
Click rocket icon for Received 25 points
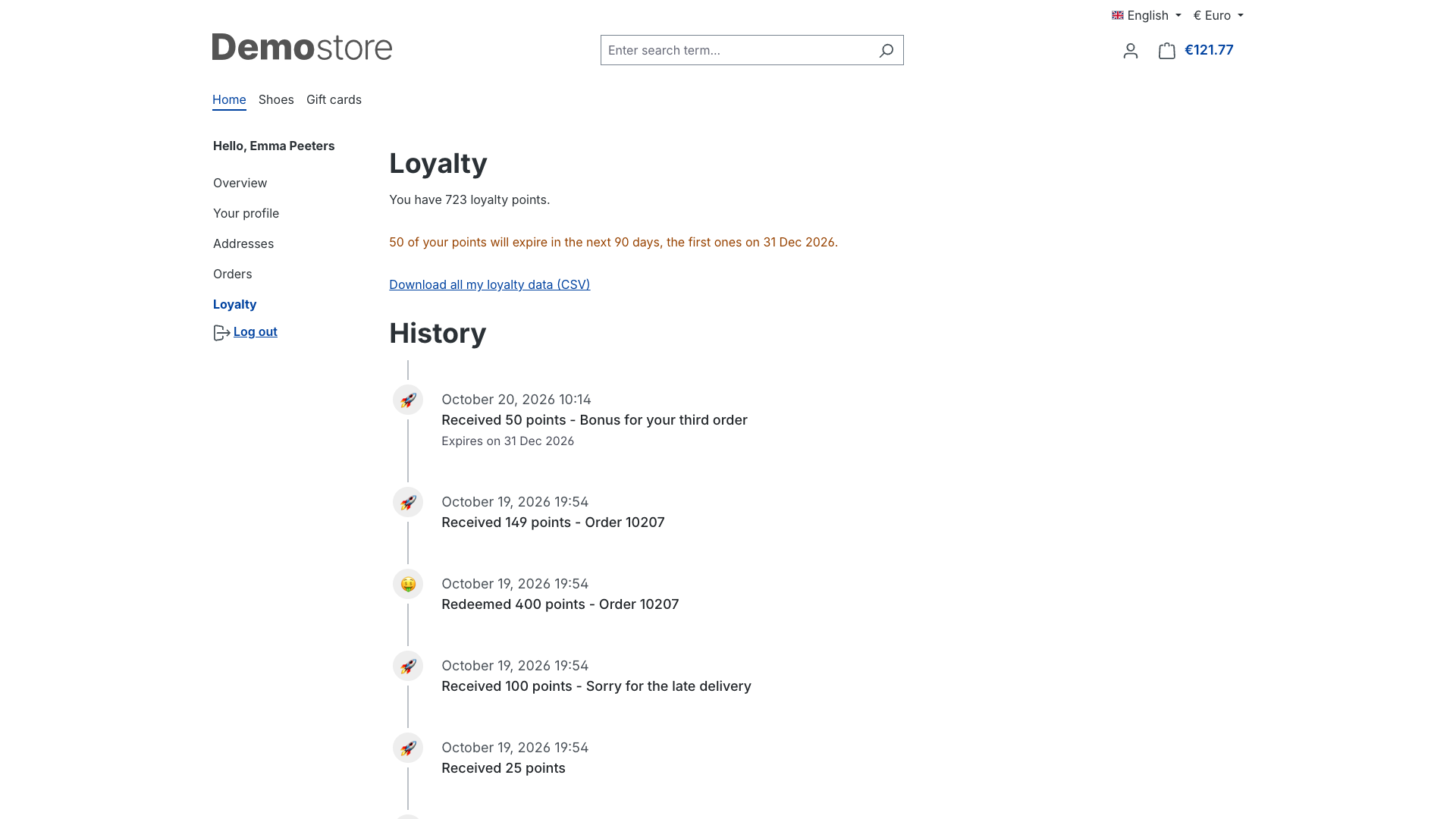408,748
